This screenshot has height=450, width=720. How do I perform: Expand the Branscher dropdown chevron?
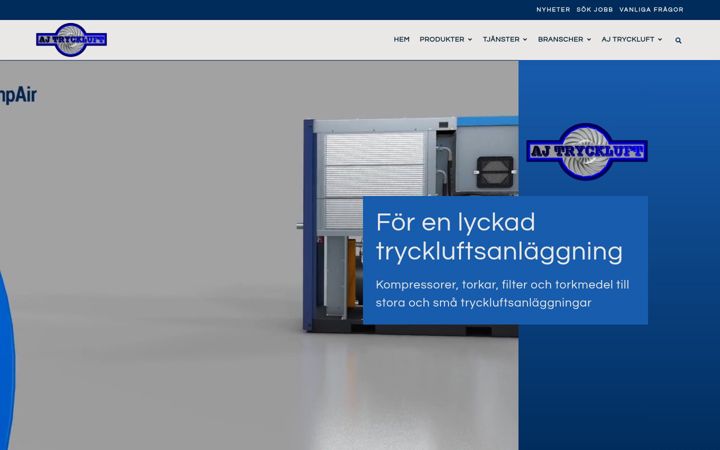point(589,39)
